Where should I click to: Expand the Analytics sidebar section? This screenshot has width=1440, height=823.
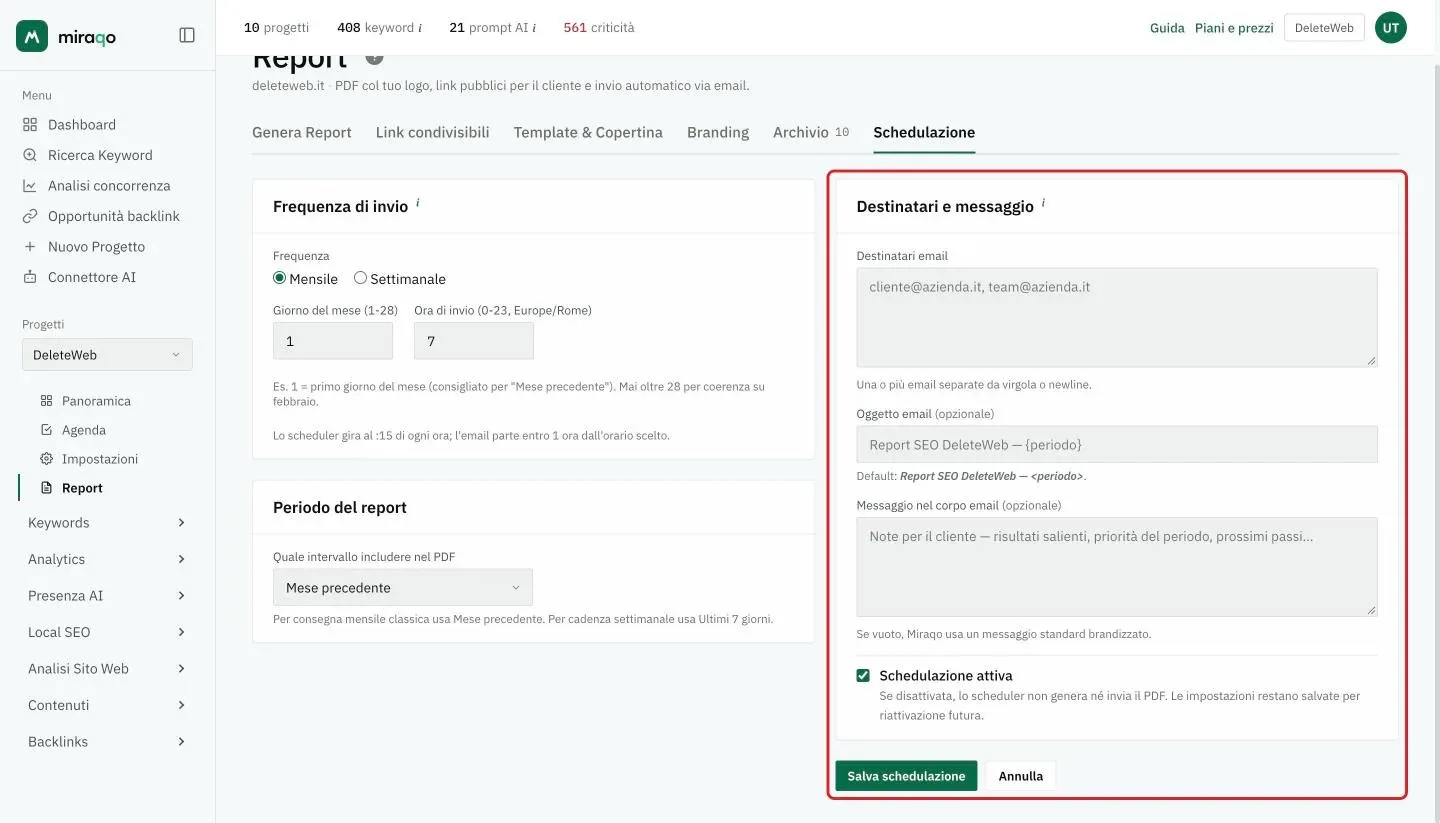(107, 559)
